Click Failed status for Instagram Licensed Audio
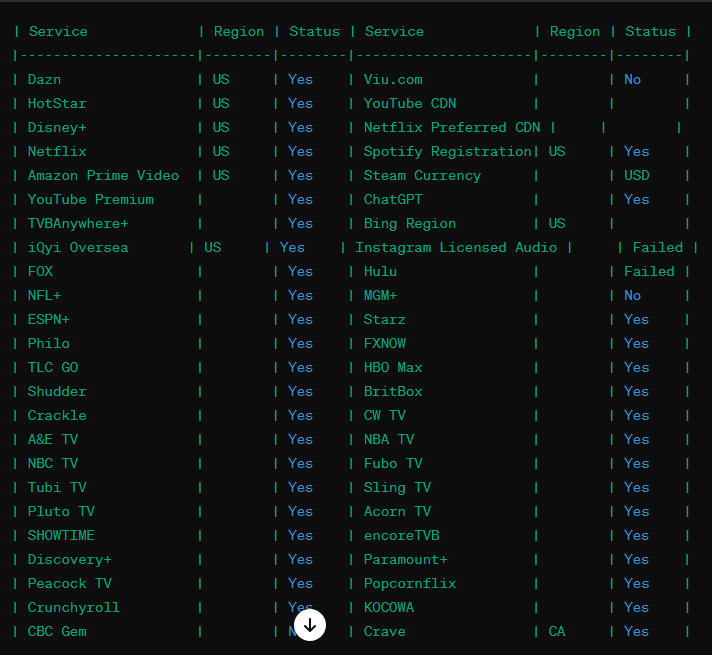 658,248
